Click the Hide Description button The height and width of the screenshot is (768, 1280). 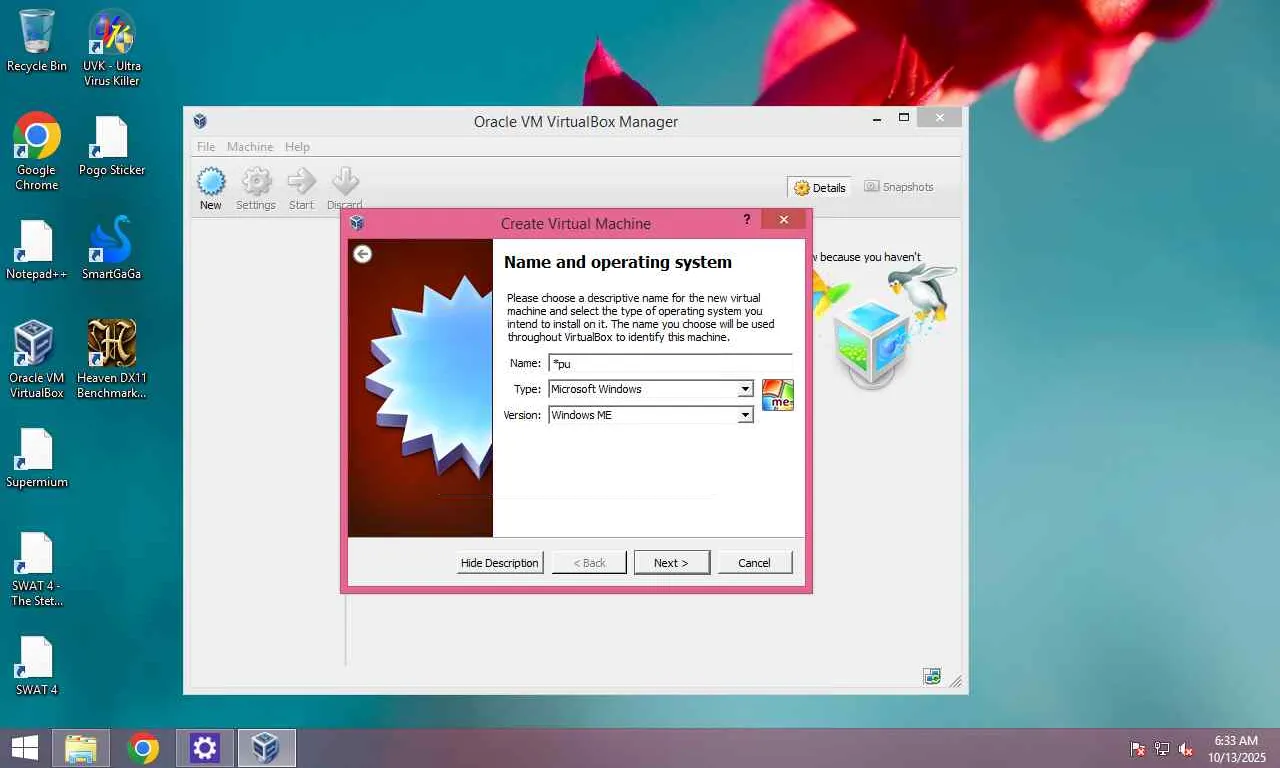click(x=500, y=563)
